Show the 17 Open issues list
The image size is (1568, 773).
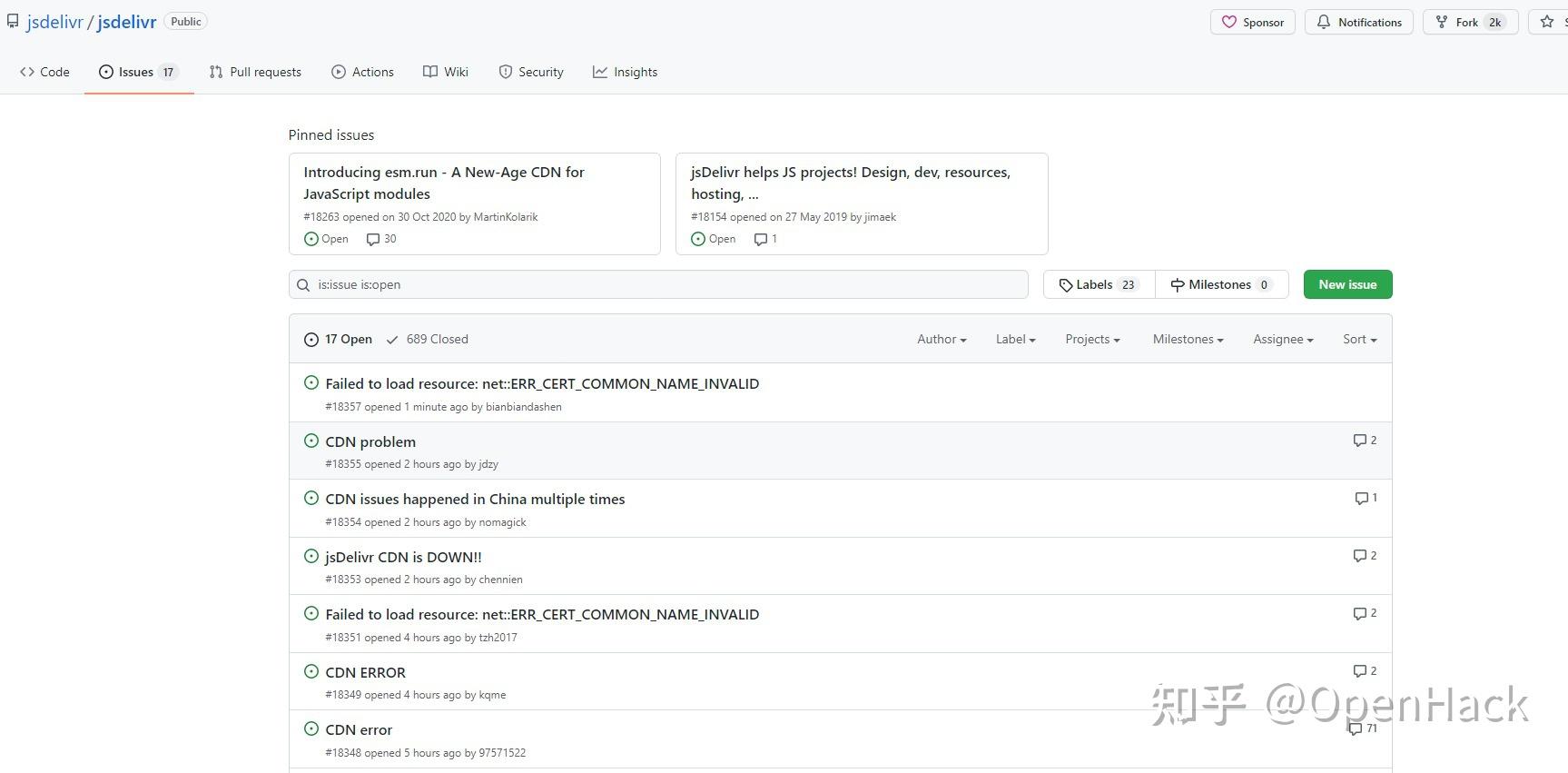click(338, 339)
